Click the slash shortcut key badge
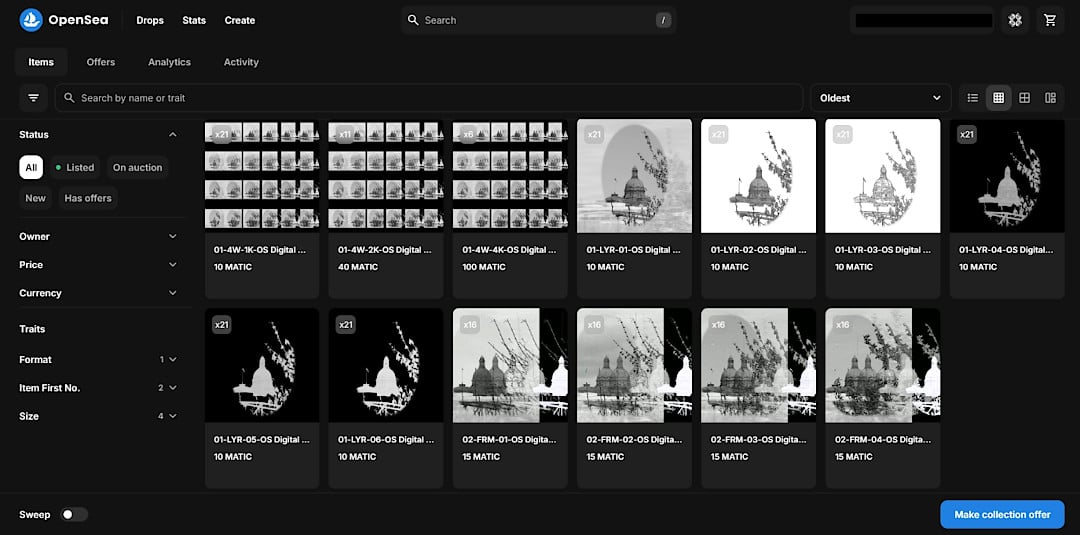1080x535 pixels. [663, 20]
